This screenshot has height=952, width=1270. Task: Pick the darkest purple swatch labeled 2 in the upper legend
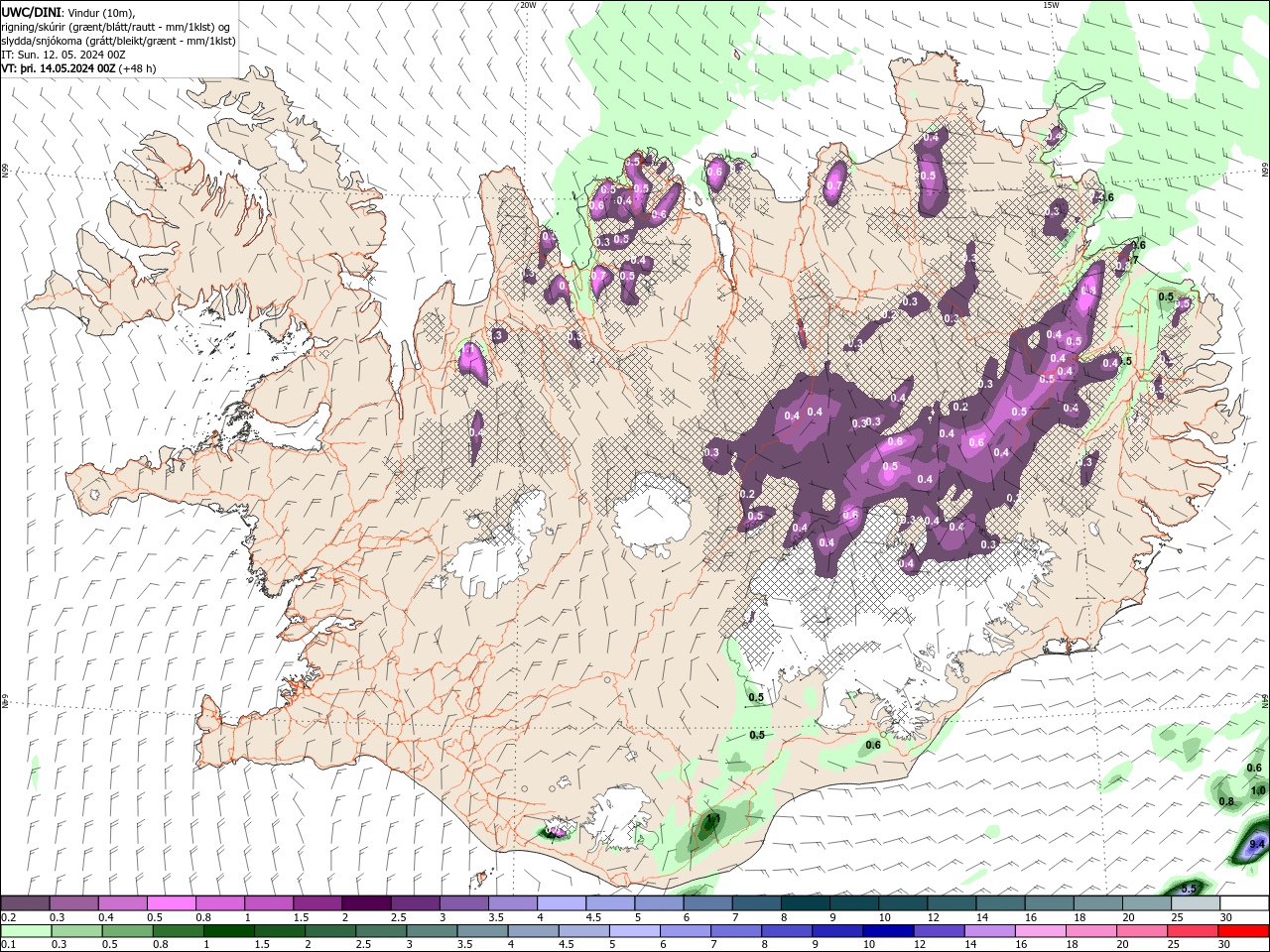click(366, 902)
